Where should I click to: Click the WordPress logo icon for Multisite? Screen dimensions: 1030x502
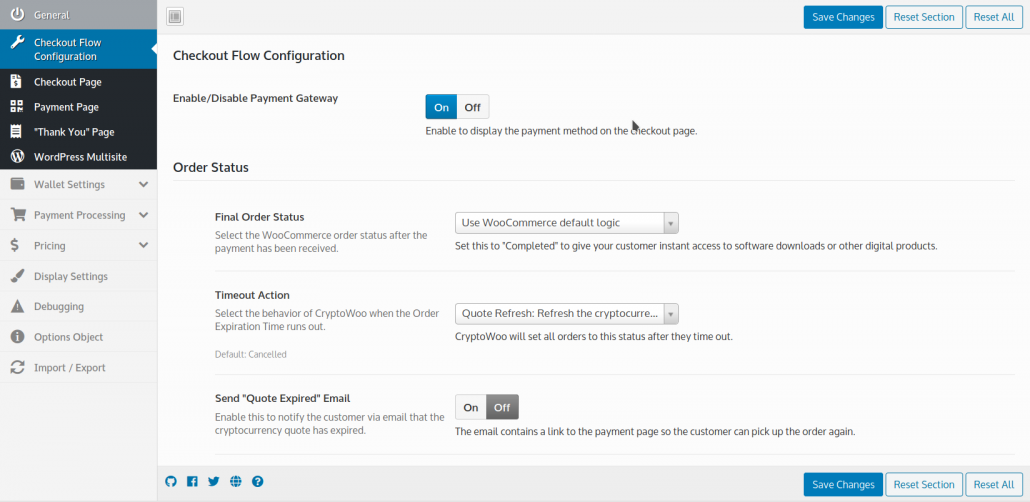pos(18,157)
